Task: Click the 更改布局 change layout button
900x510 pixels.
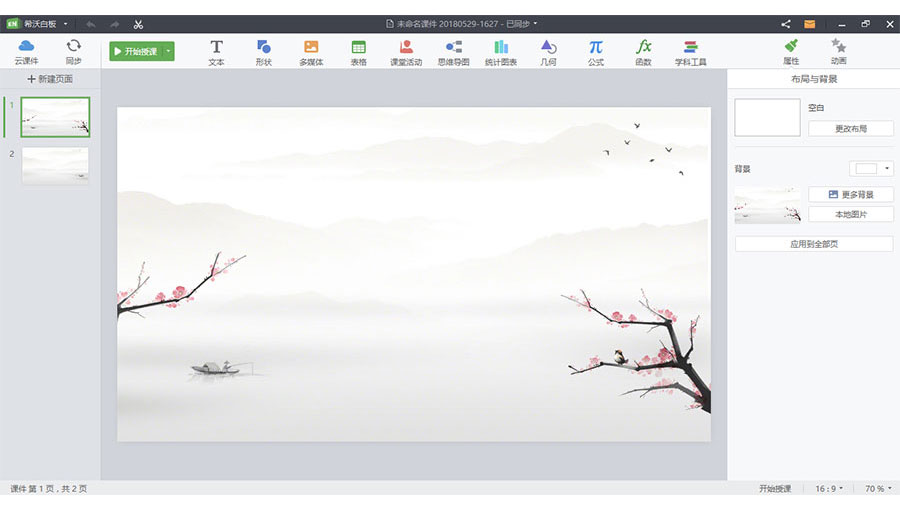Action: [850, 129]
